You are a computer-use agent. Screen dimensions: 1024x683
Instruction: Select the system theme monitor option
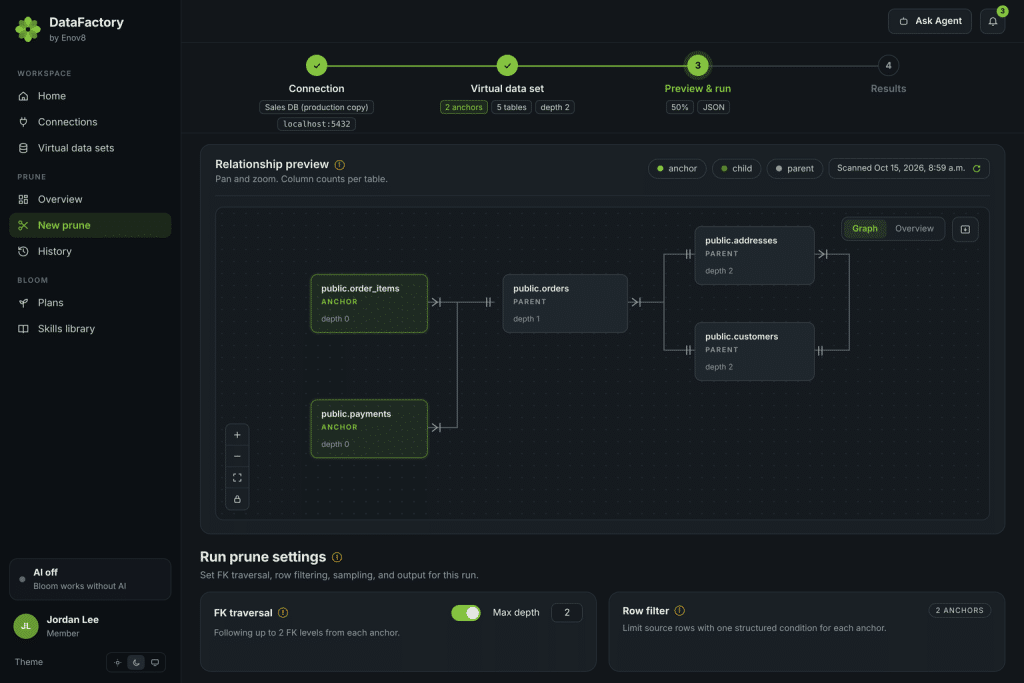[x=155, y=662]
